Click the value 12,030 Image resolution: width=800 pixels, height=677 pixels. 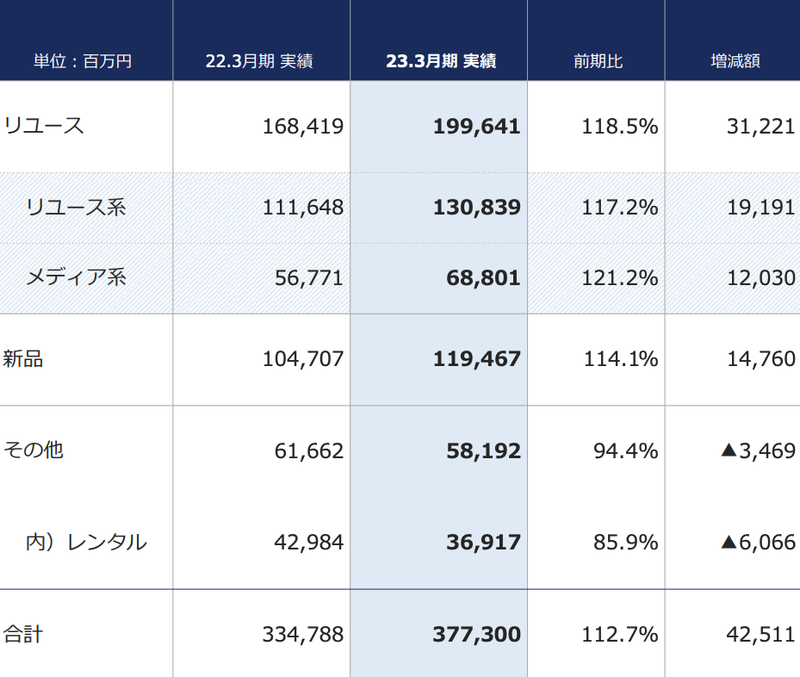(x=761, y=278)
